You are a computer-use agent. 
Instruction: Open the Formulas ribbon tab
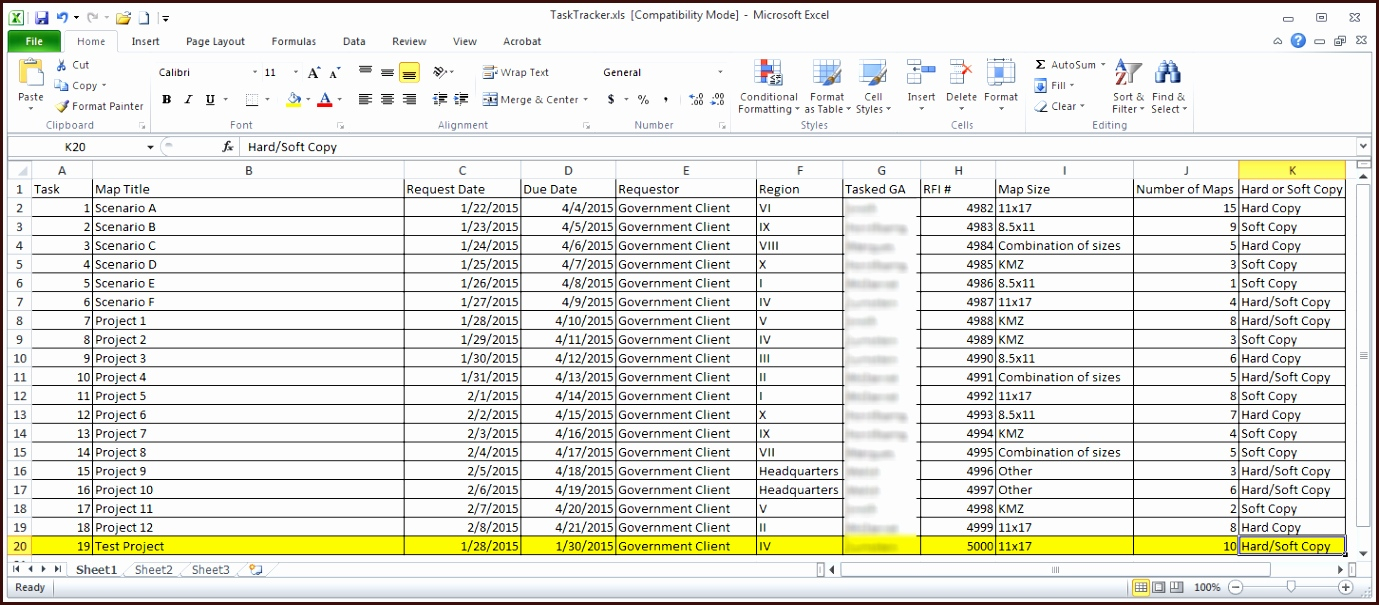(x=293, y=41)
